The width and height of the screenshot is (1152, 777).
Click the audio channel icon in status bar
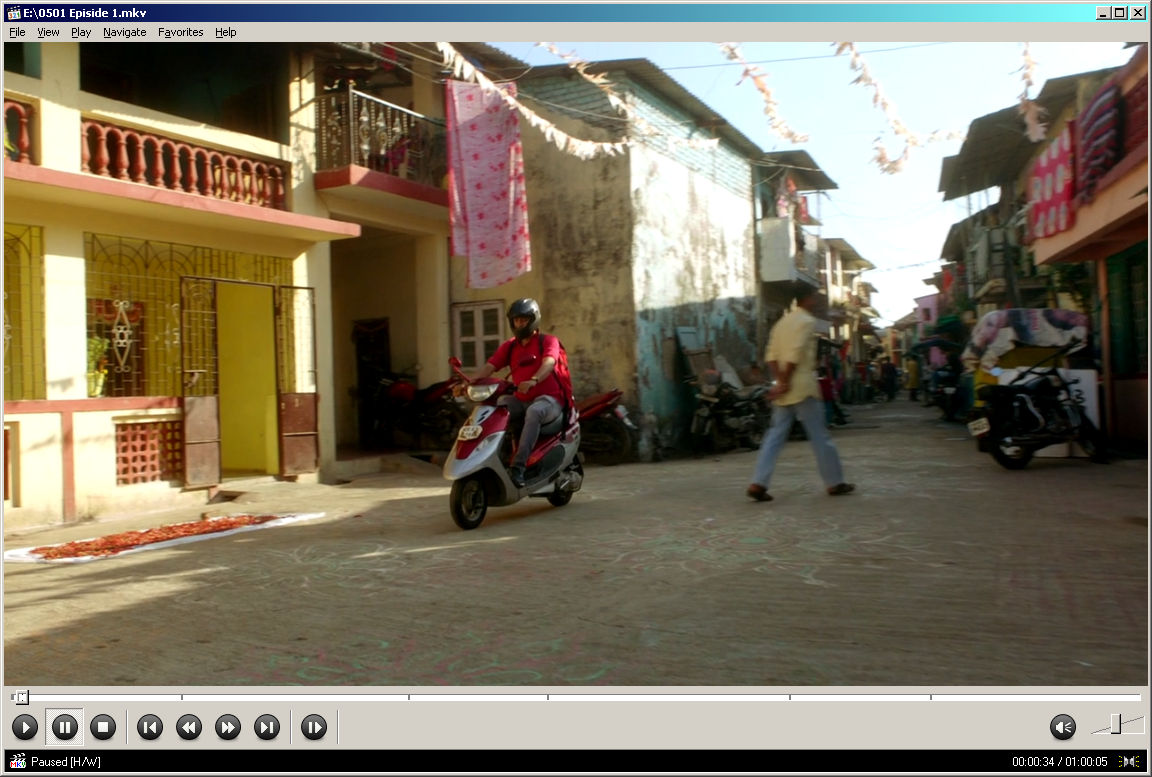coord(1129,762)
